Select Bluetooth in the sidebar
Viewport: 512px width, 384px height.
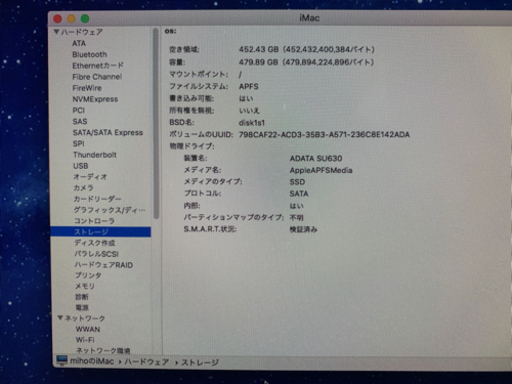tap(90, 54)
